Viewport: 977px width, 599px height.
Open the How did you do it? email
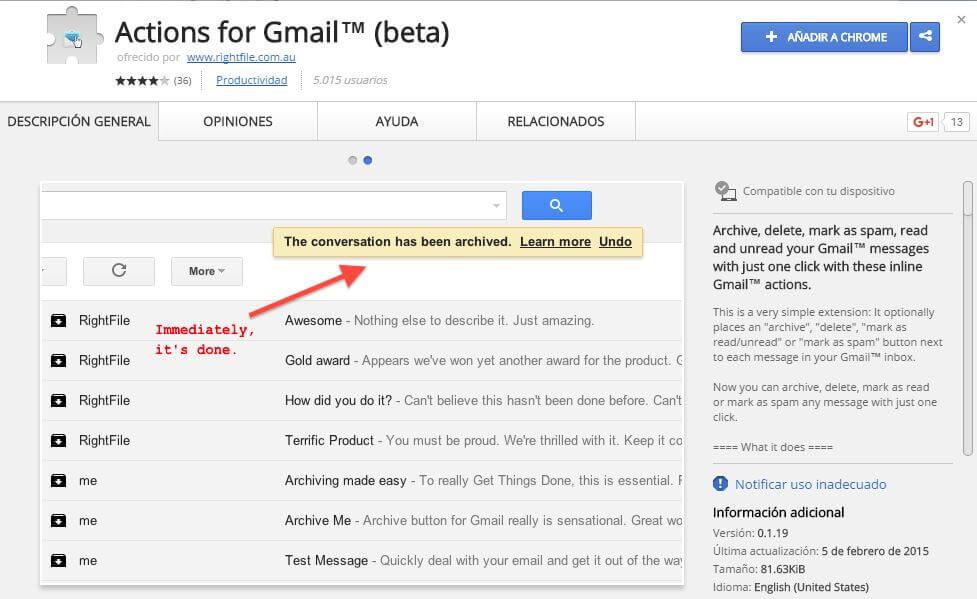click(338, 400)
